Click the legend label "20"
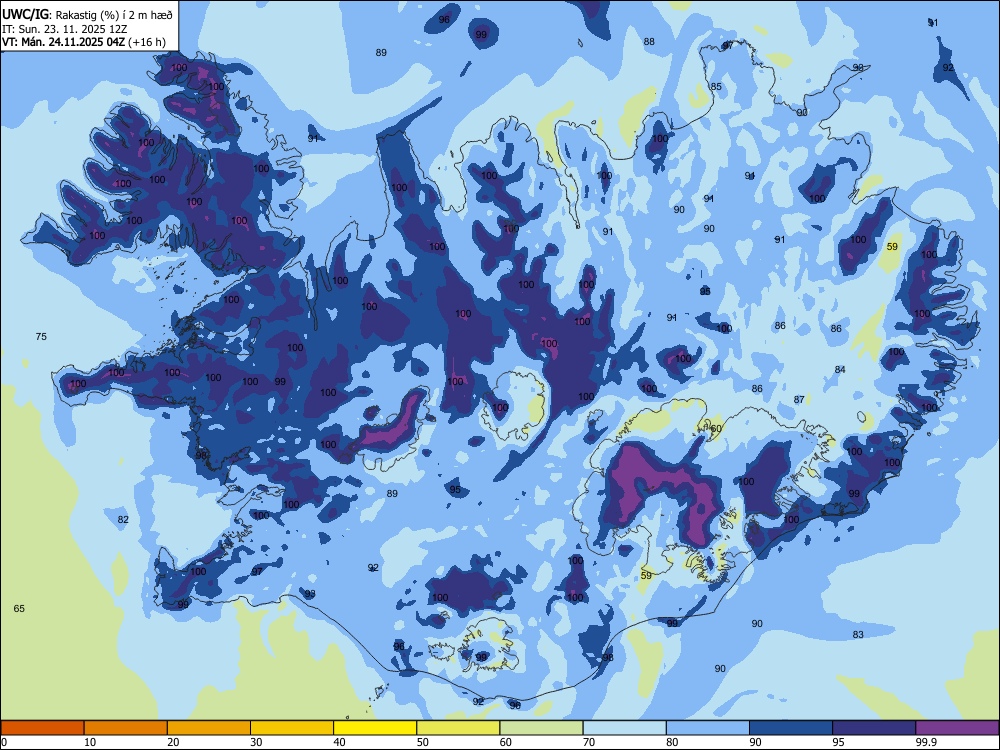 [173, 742]
